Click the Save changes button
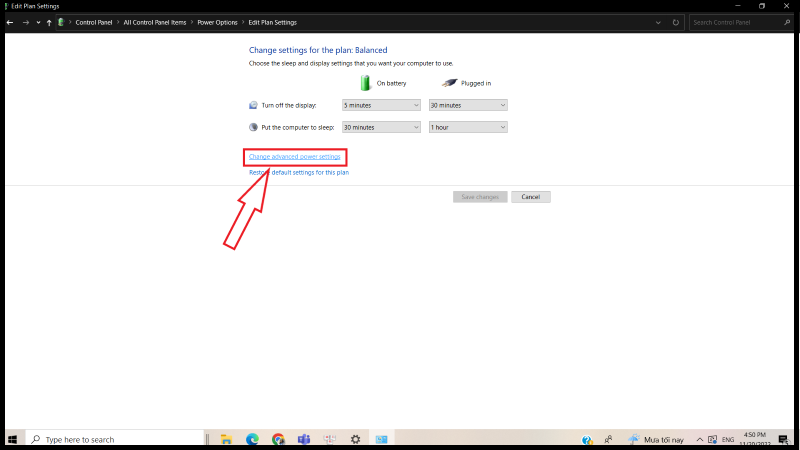The height and width of the screenshot is (450, 800). click(x=480, y=197)
